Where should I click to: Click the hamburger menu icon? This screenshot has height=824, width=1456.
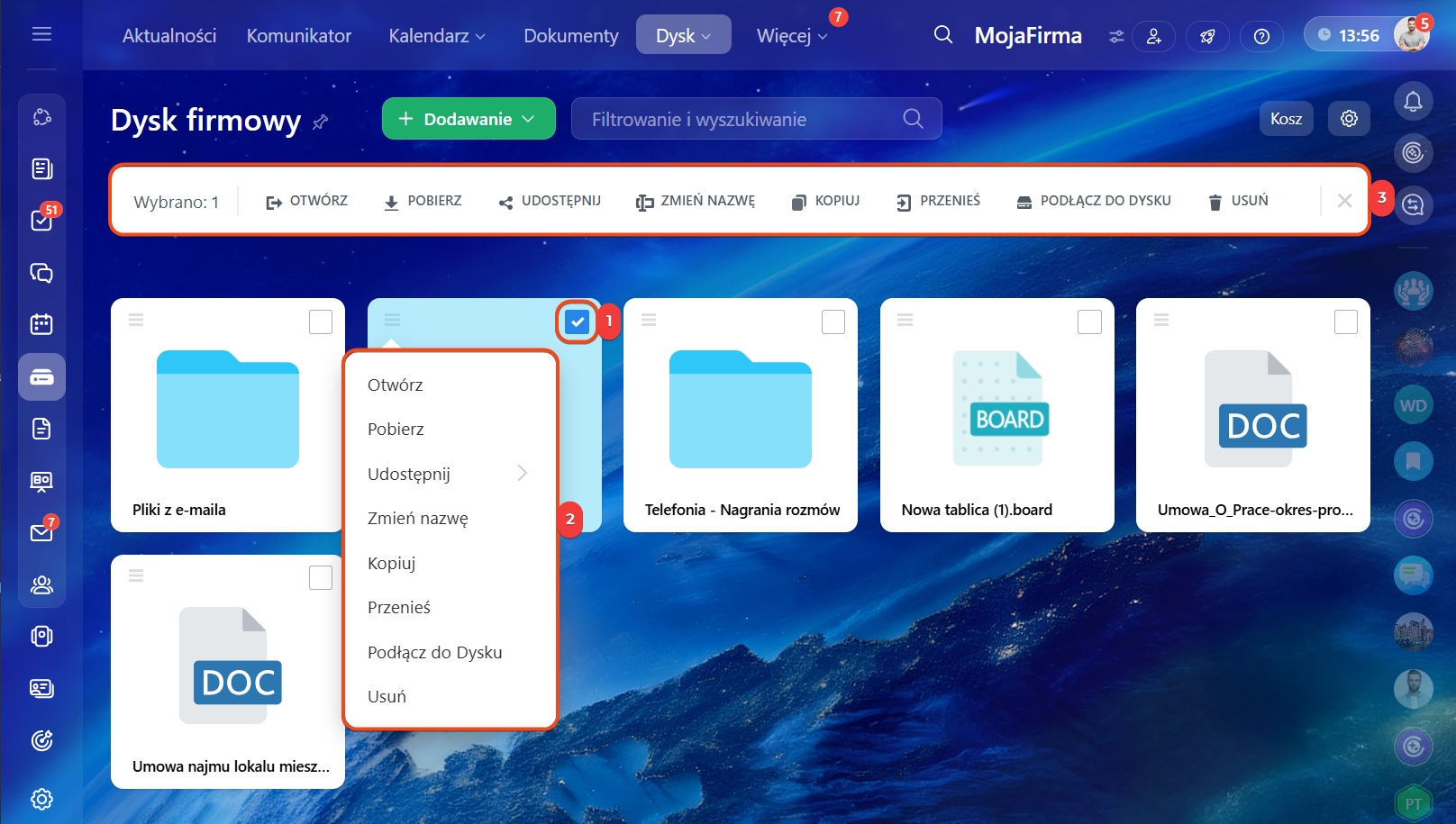pos(41,34)
